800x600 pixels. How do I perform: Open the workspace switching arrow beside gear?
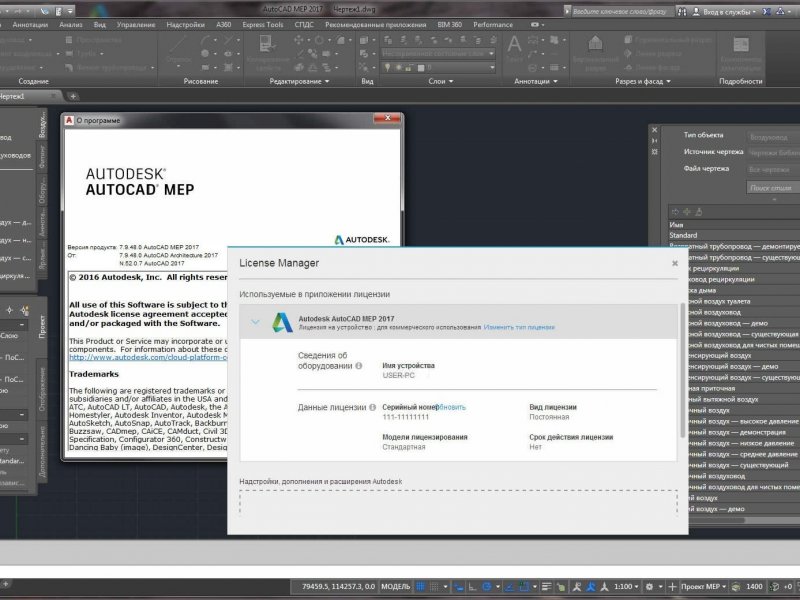(x=661, y=587)
